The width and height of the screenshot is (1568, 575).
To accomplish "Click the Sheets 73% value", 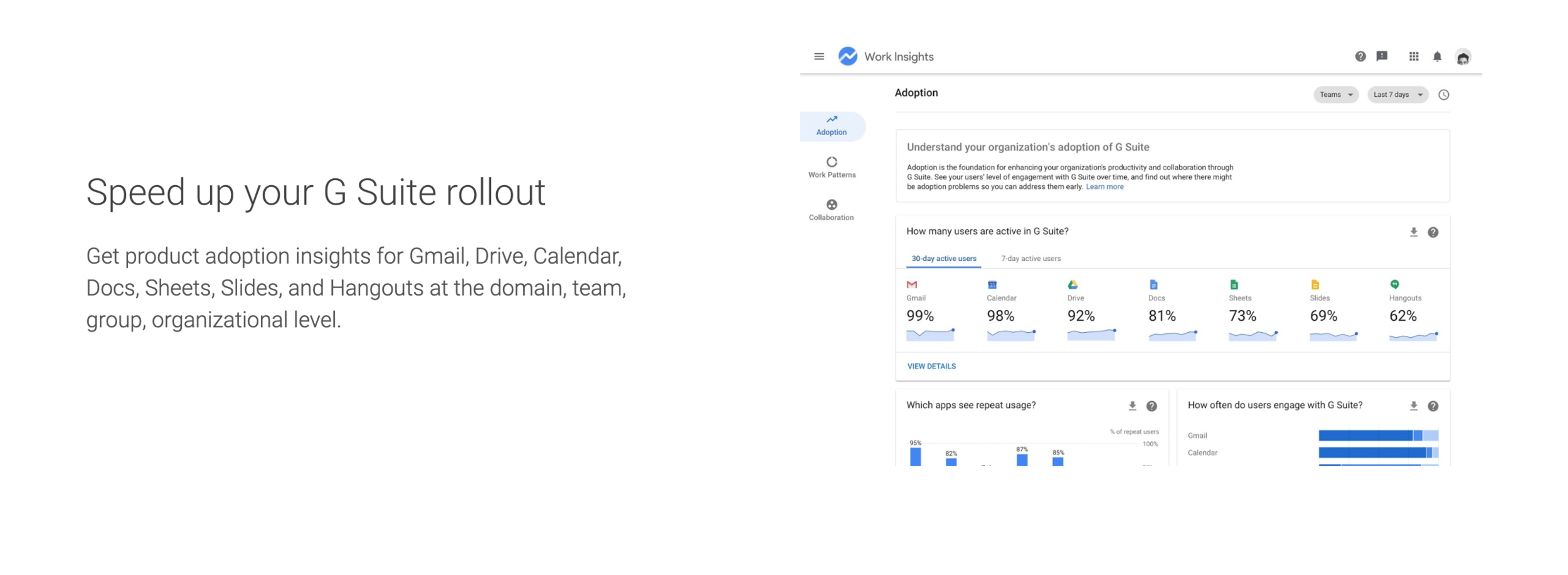I will pyautogui.click(x=1242, y=316).
